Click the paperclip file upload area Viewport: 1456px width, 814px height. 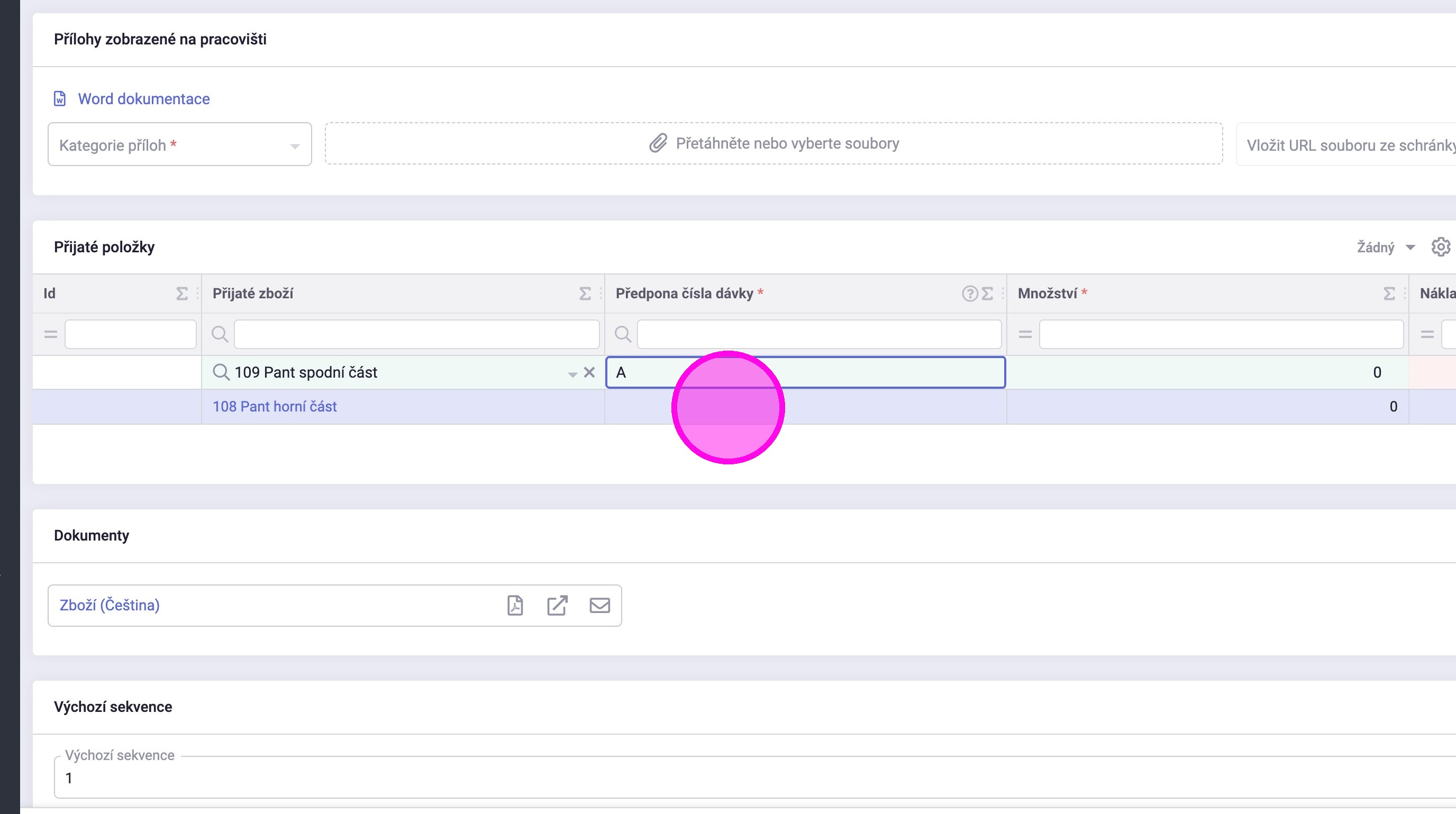tap(773, 143)
